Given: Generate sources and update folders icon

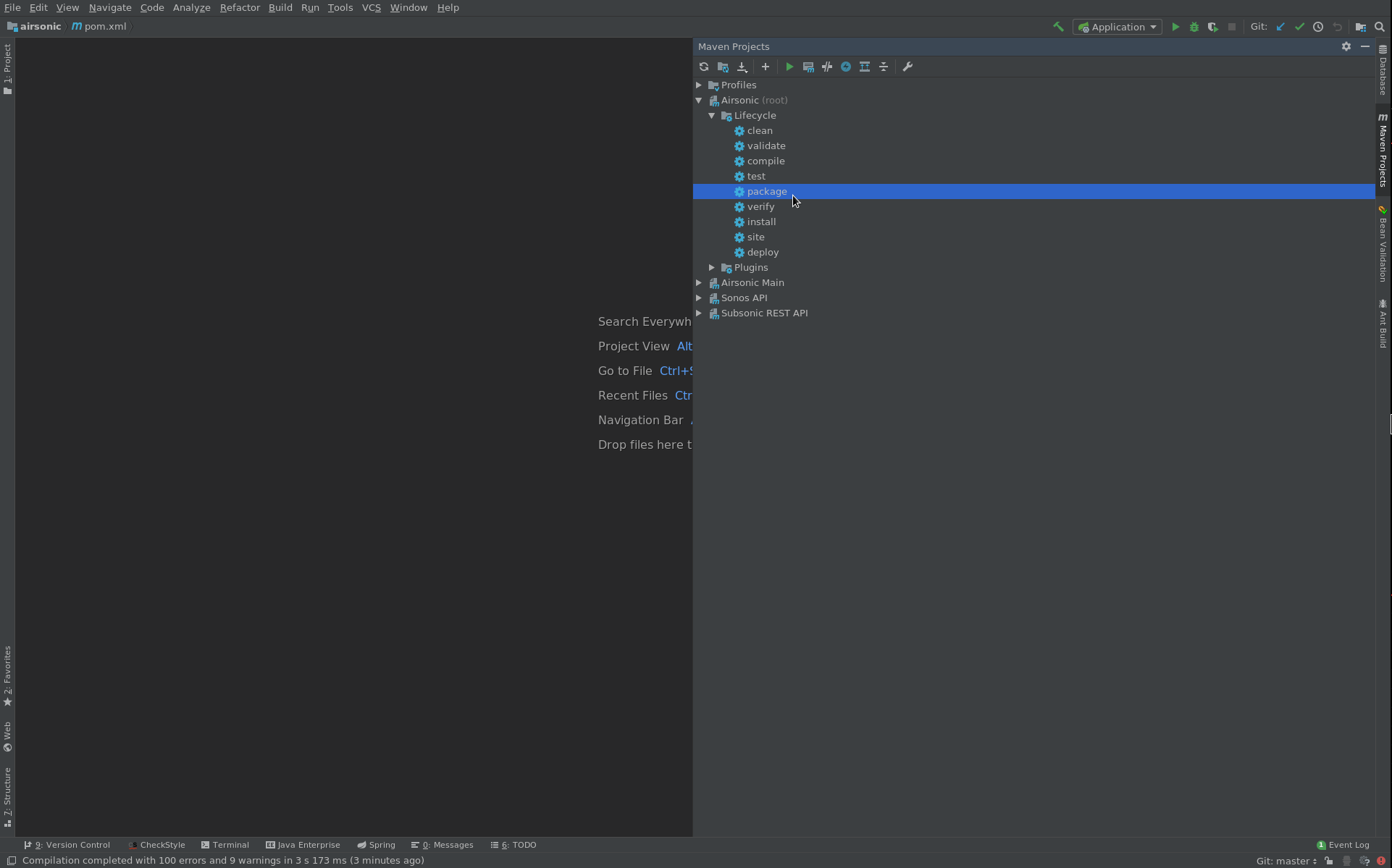Looking at the screenshot, I should 723,67.
